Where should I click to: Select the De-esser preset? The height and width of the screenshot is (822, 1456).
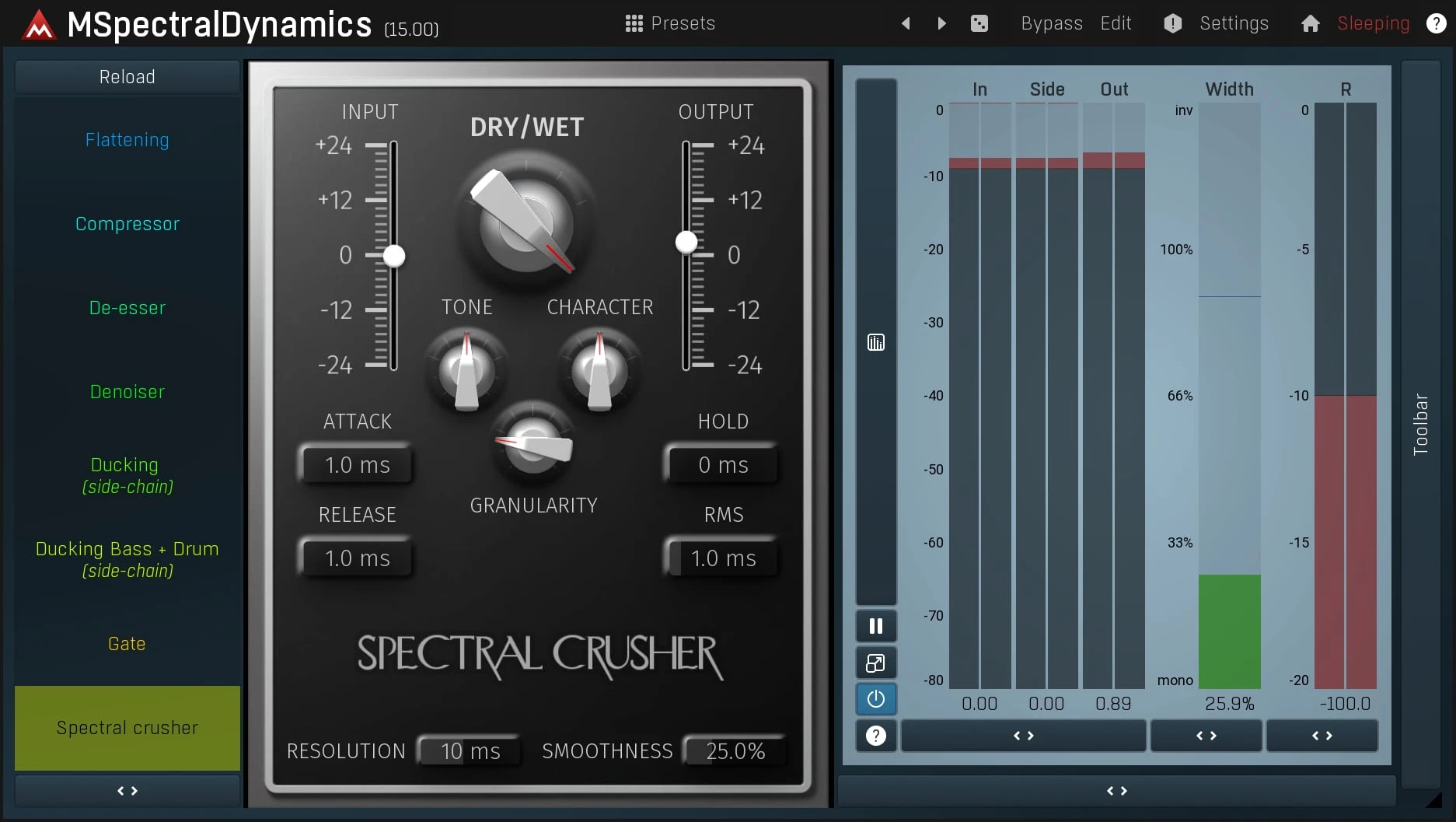(127, 308)
